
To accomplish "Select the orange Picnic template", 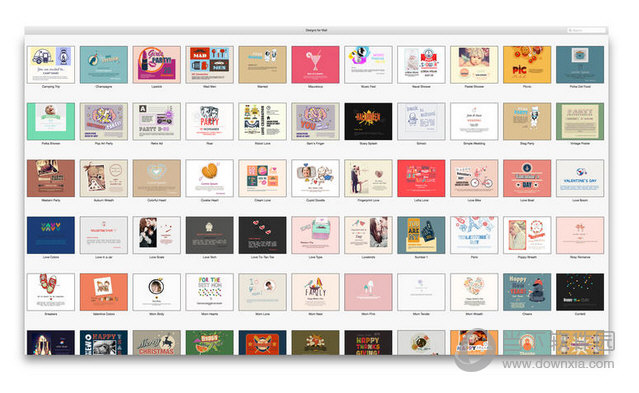I will coord(527,65).
